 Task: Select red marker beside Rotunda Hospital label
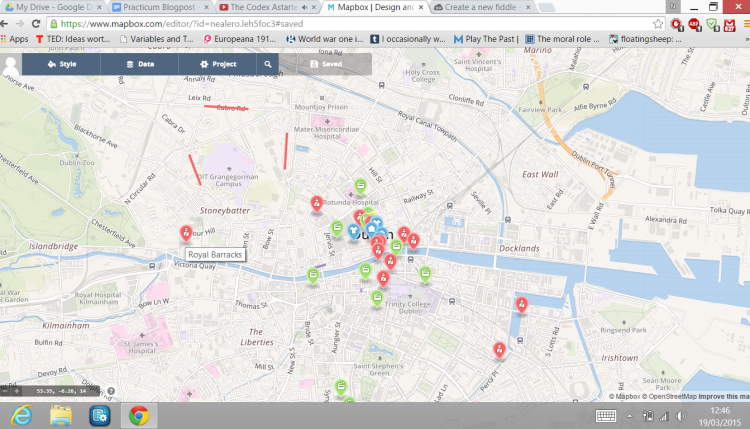coord(316,204)
